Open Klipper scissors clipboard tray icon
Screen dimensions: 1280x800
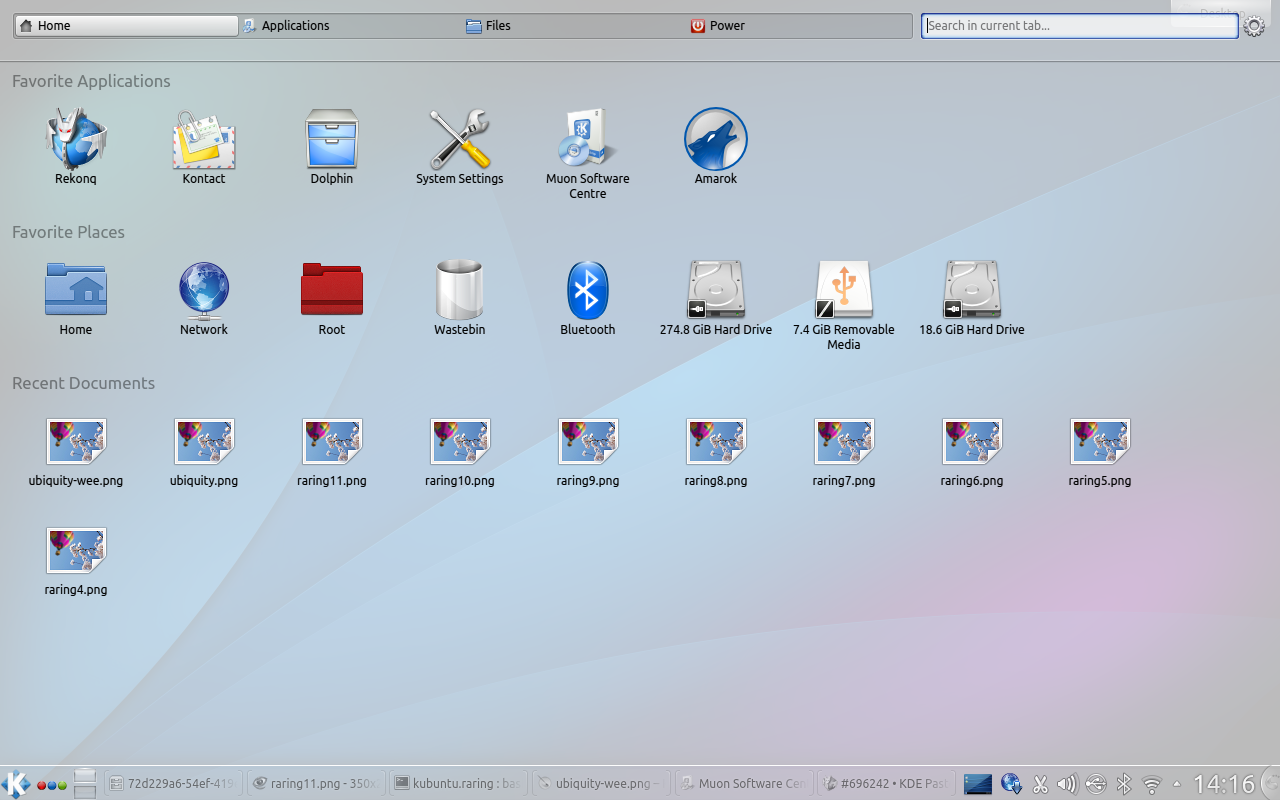click(1040, 785)
